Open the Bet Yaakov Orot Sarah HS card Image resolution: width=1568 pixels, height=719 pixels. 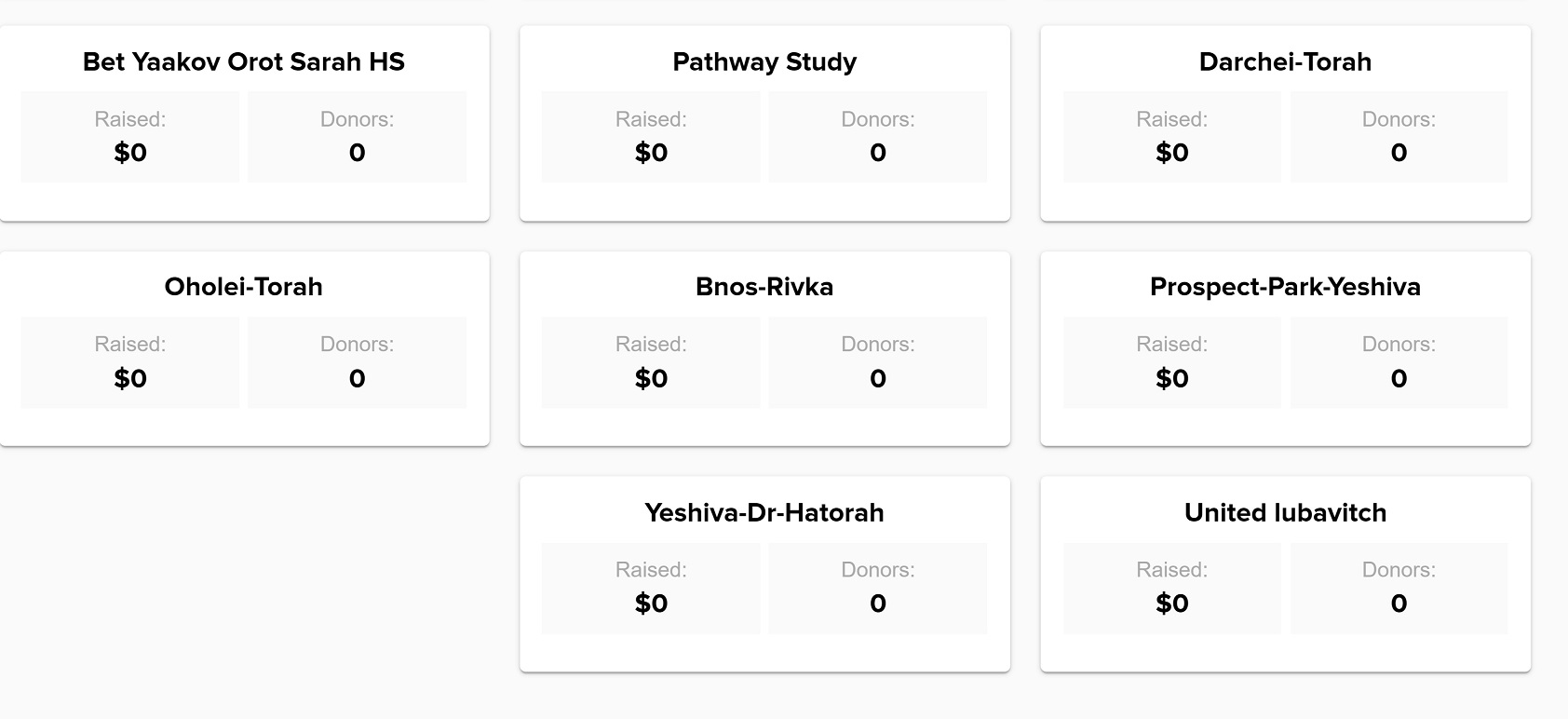tap(244, 62)
